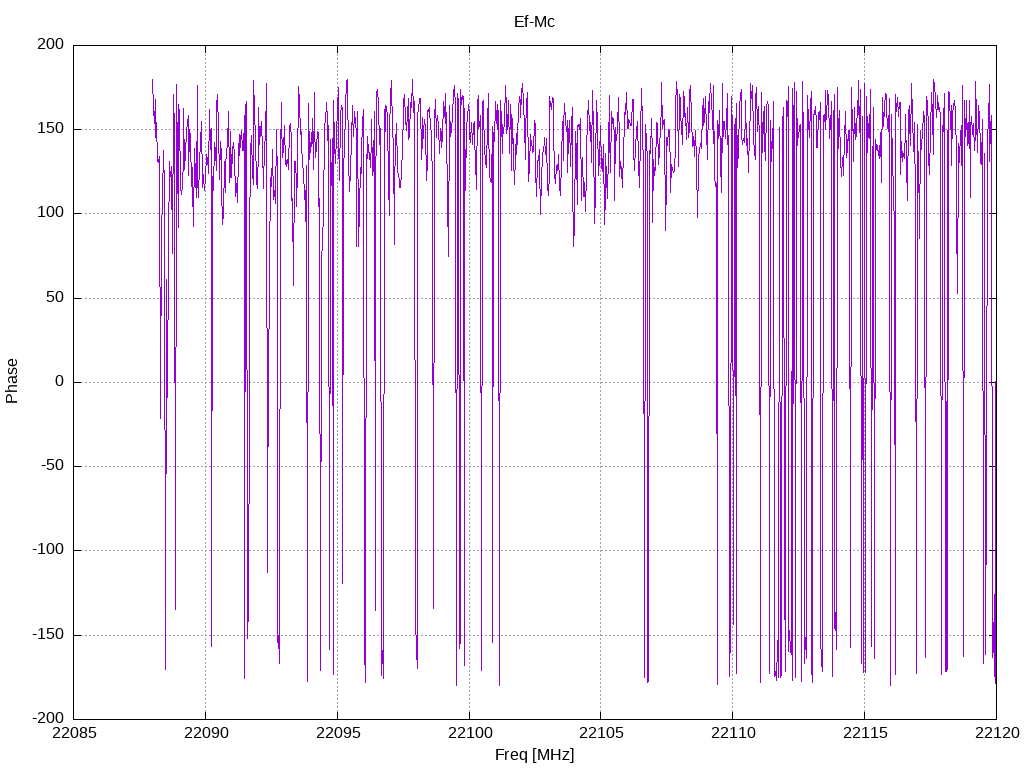Click the x-axis tick label '22120'
The width and height of the screenshot is (1024, 768).
[x=997, y=733]
